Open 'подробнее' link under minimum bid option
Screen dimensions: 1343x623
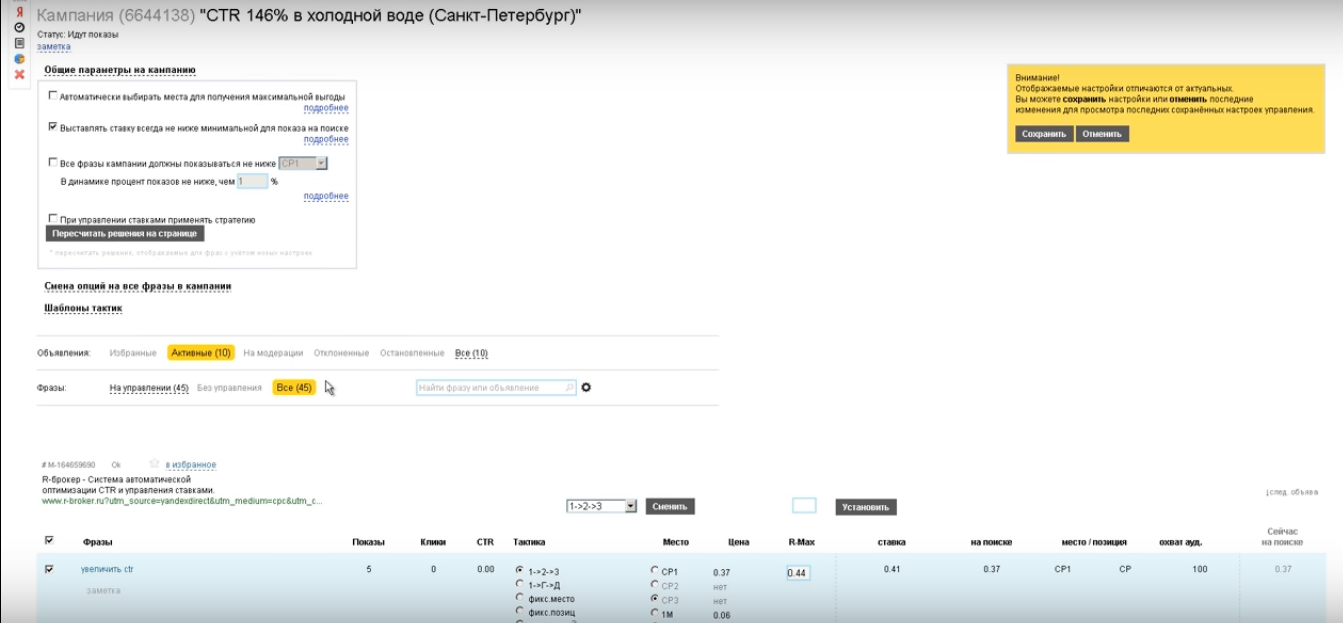click(326, 140)
